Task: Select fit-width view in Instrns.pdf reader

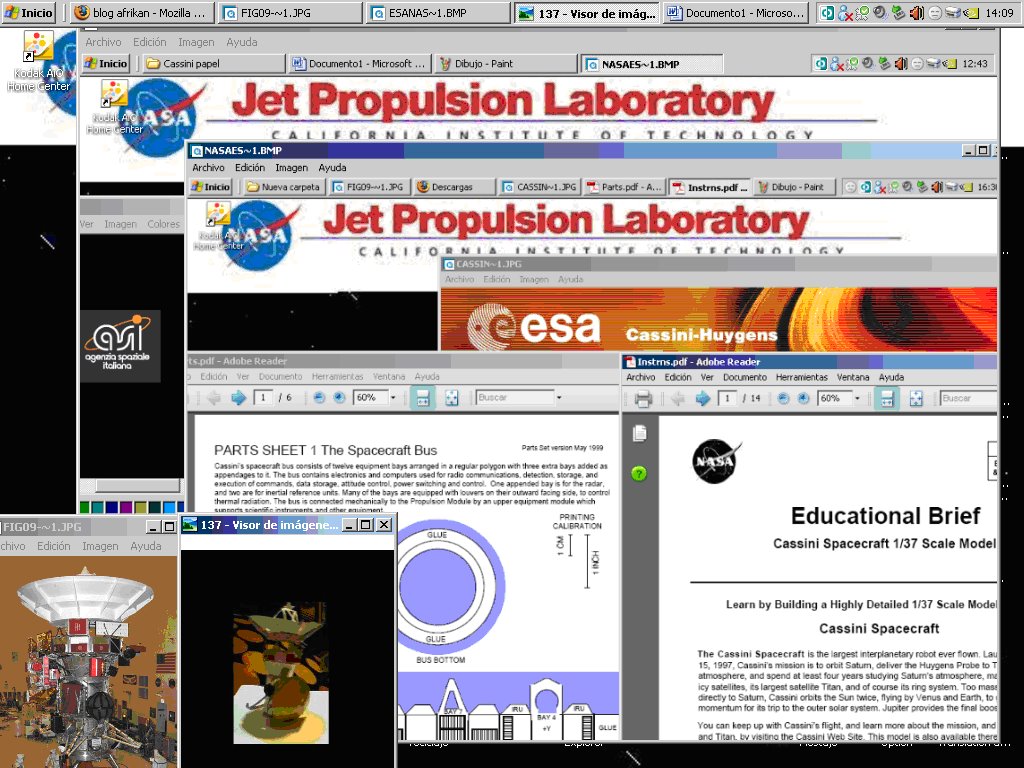Action: coord(887,398)
